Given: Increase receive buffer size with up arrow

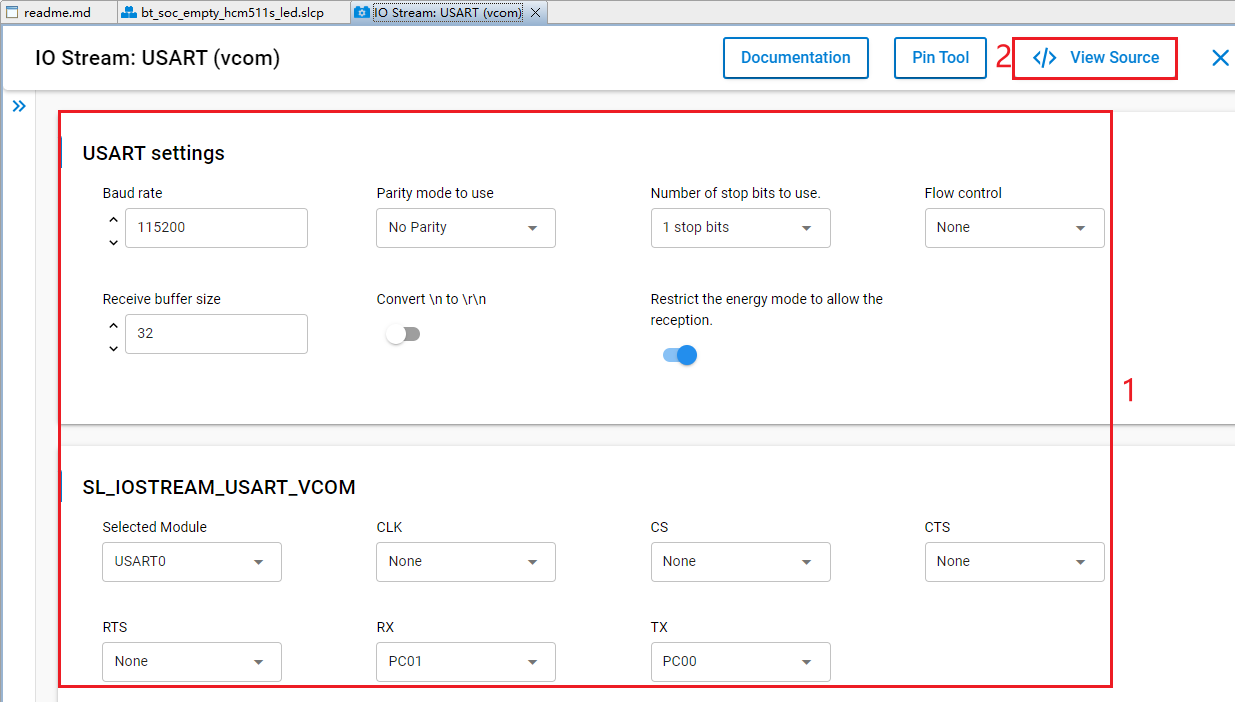Looking at the screenshot, I should point(113,325).
